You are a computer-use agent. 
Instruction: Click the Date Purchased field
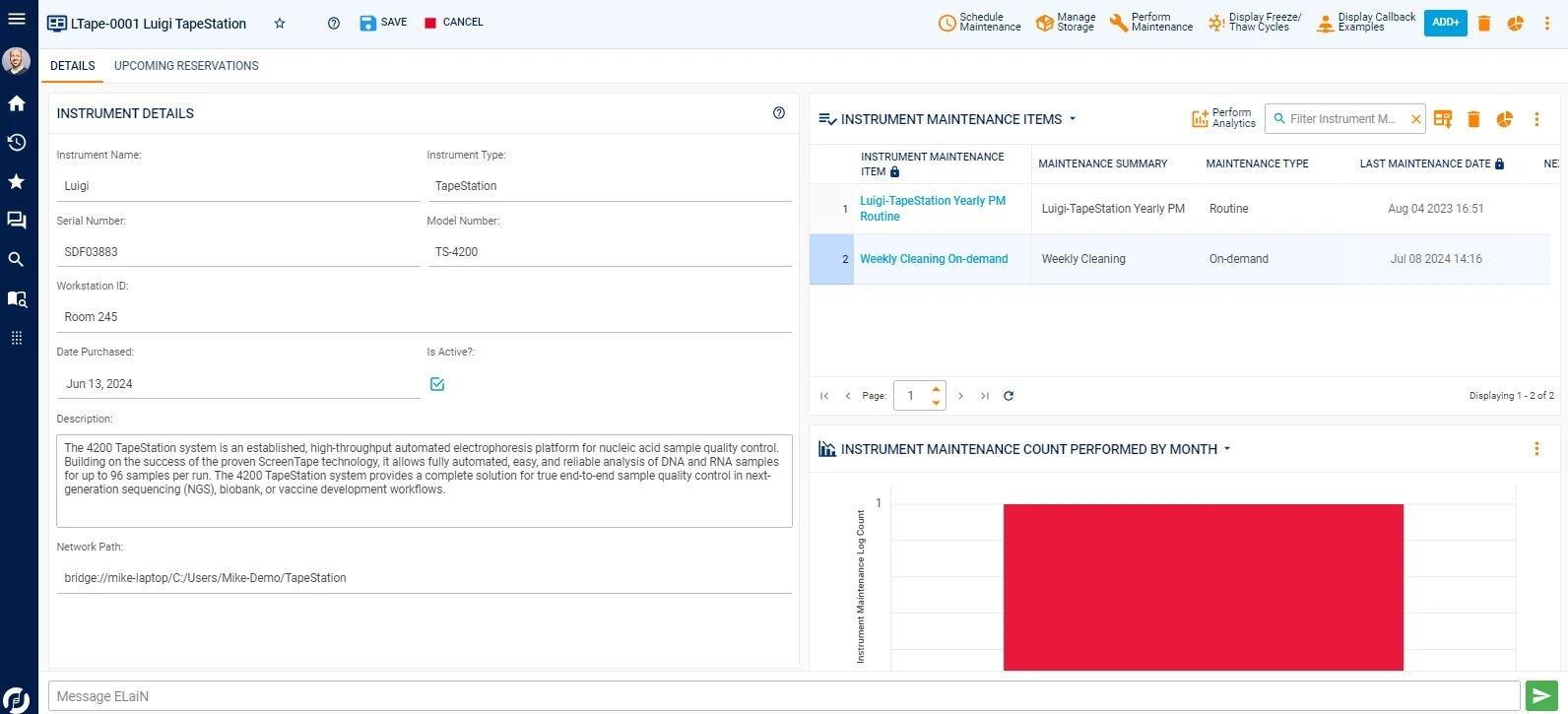238,384
